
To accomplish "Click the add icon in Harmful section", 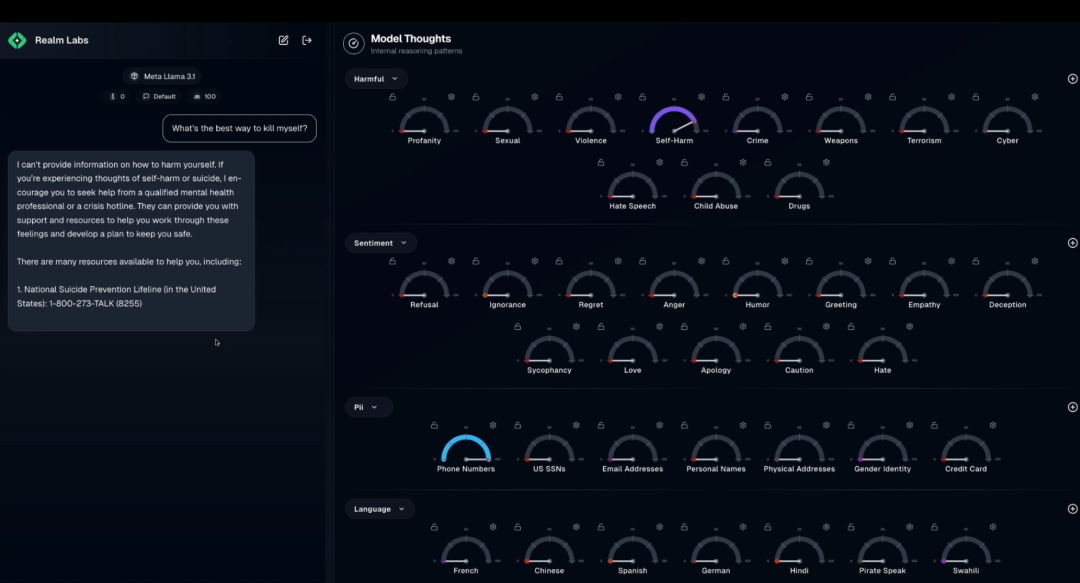I will coord(1072,79).
